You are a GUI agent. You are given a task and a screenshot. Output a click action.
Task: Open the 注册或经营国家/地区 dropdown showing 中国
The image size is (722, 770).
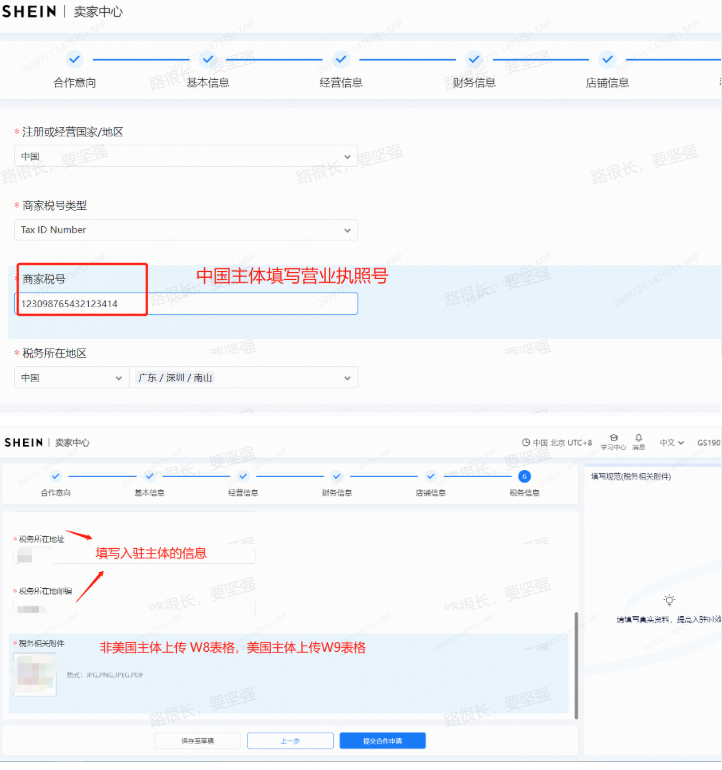[186, 156]
